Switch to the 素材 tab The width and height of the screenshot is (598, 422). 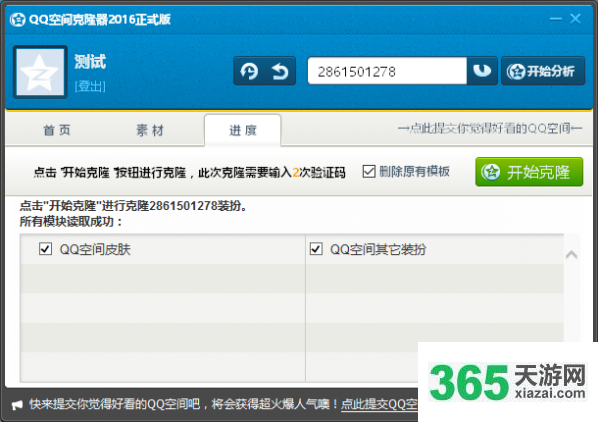pyautogui.click(x=150, y=130)
